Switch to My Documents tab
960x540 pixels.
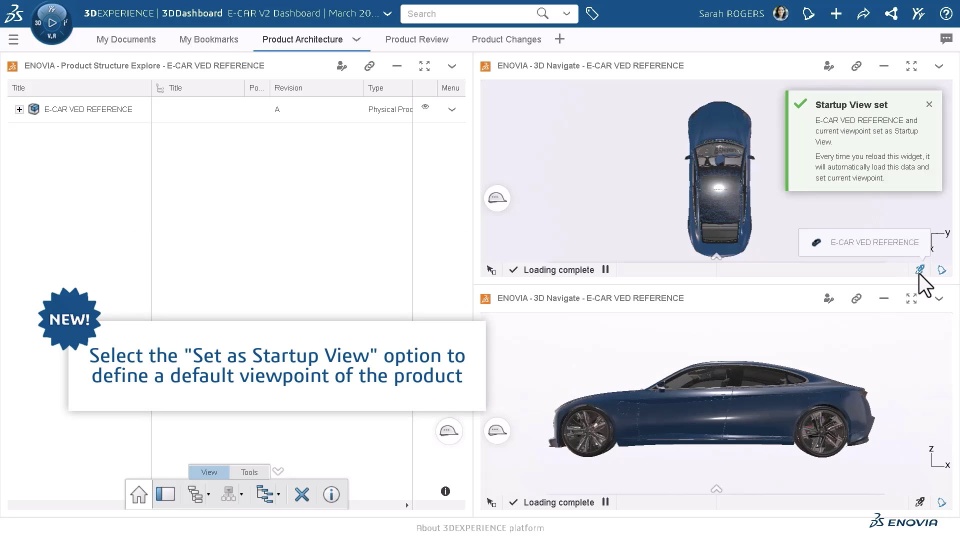(x=126, y=39)
